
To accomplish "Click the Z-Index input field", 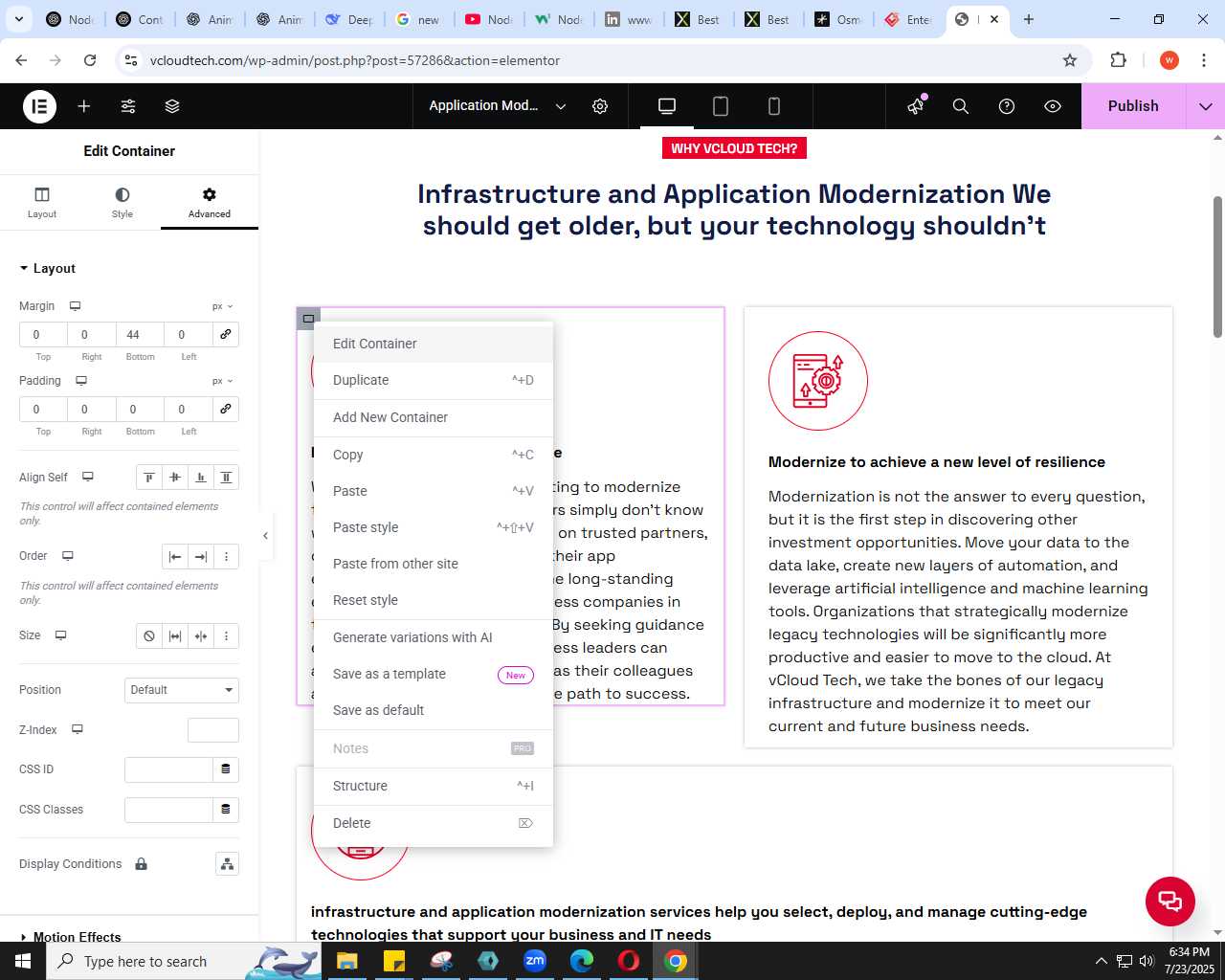I will (x=213, y=730).
